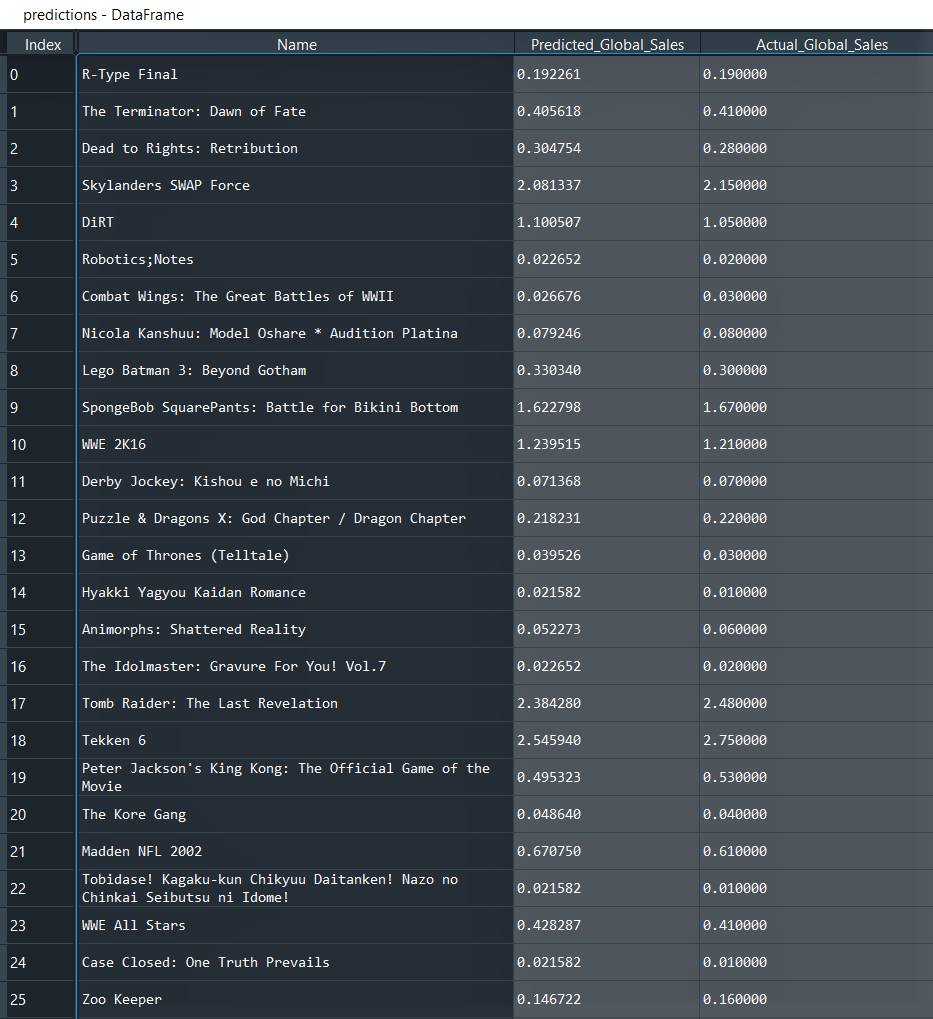Select predicted value 1.239515

coord(606,445)
